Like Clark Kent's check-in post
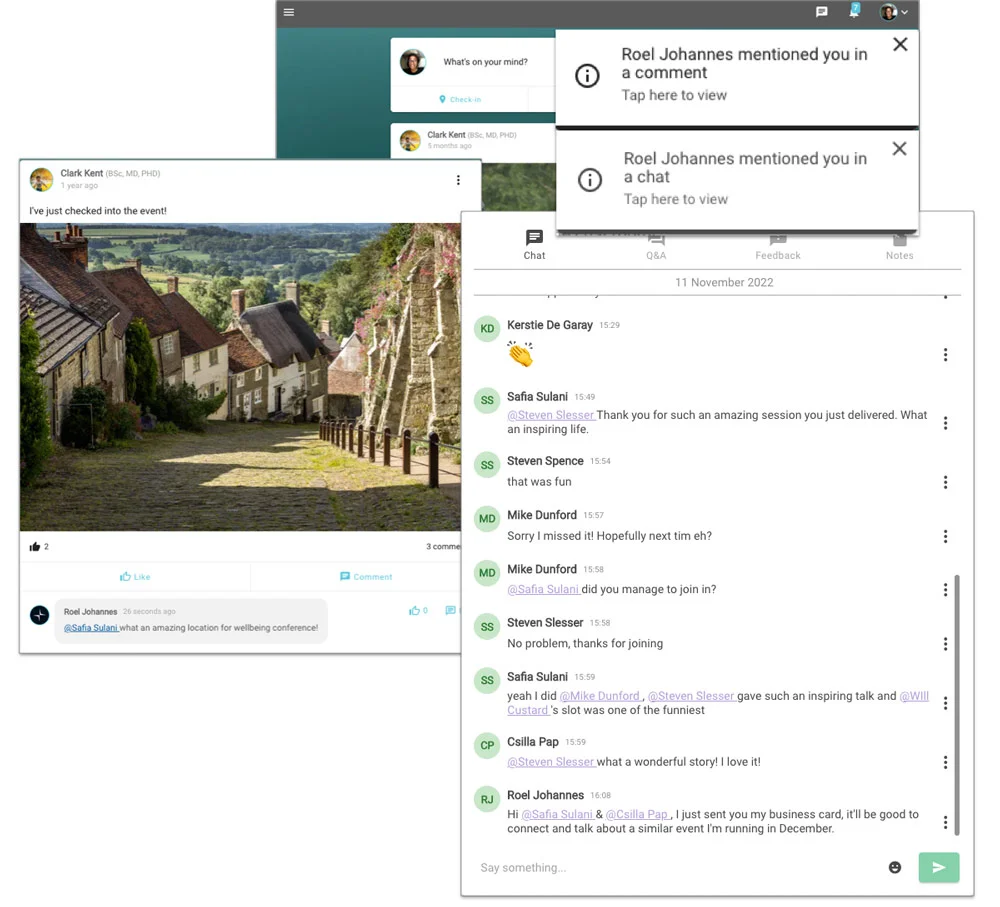Viewport: 1000px width, 907px height. click(x=135, y=577)
